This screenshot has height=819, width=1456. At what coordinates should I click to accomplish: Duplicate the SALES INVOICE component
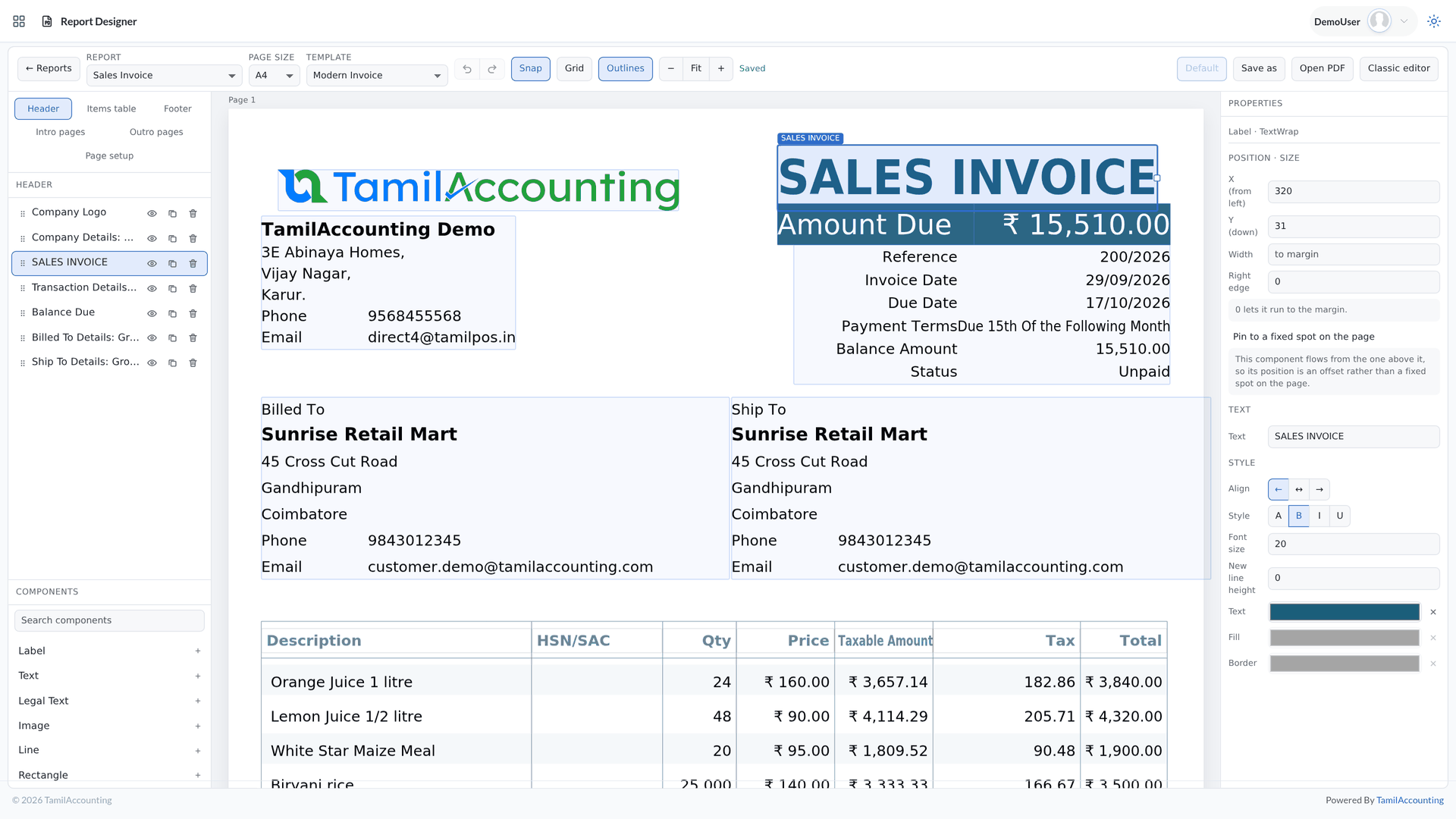[x=172, y=264]
